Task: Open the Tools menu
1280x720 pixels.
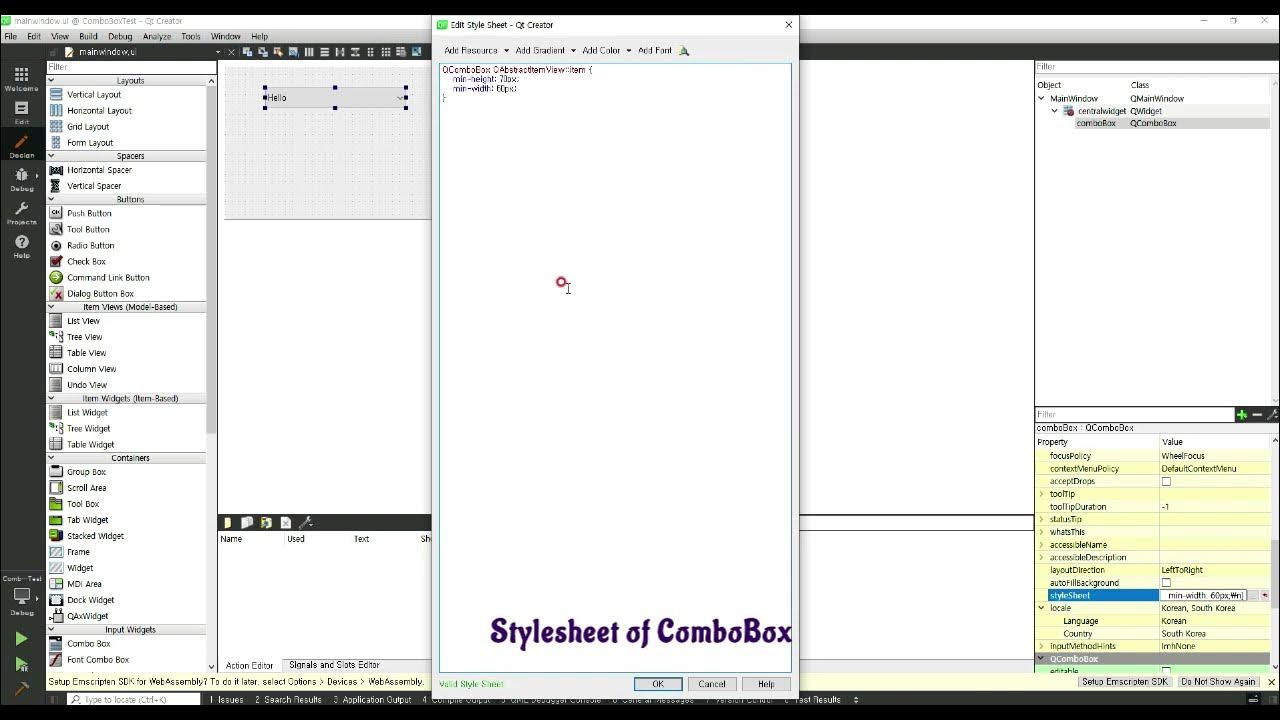Action: click(190, 36)
